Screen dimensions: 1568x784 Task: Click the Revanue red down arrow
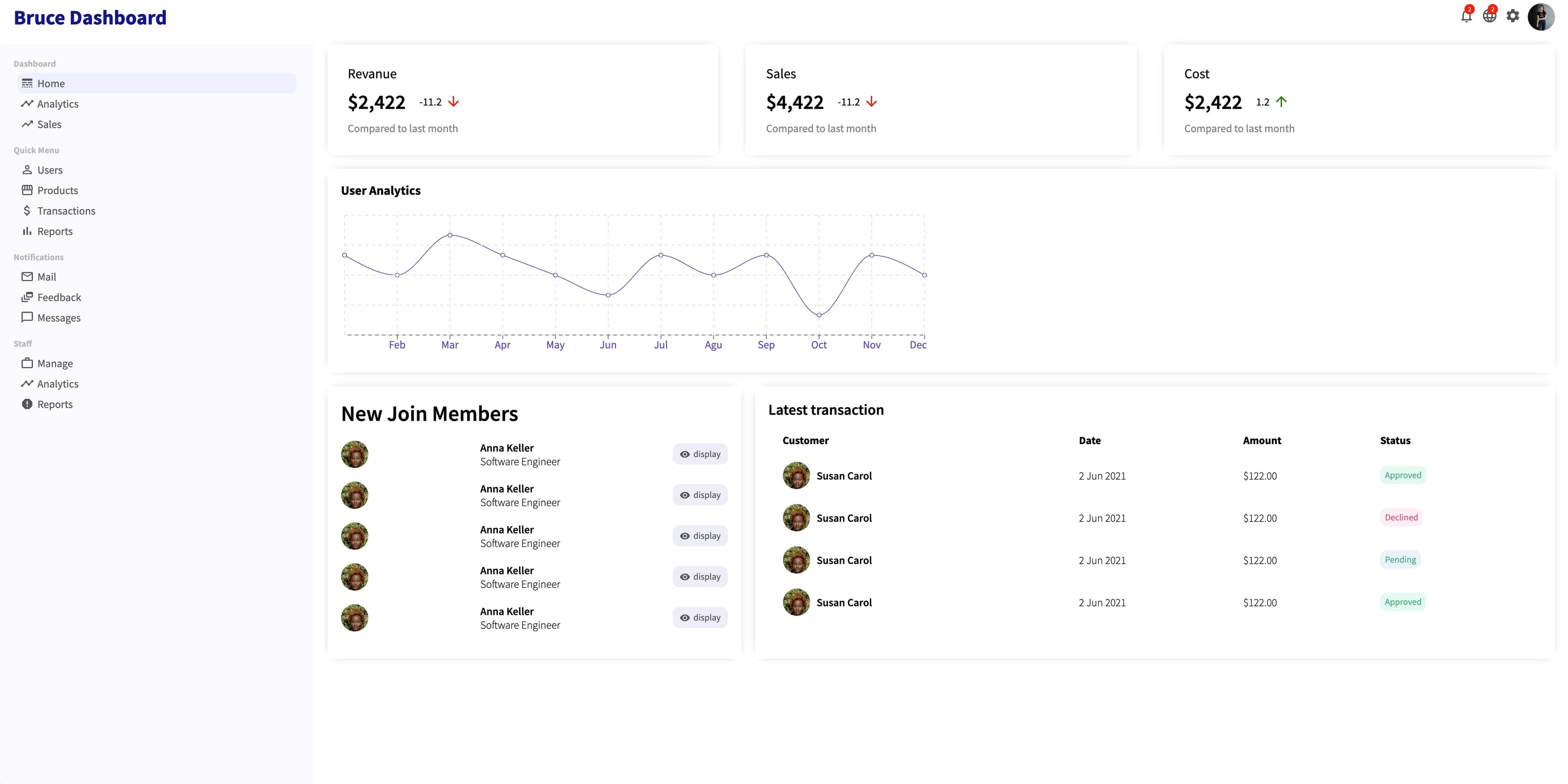tap(454, 102)
